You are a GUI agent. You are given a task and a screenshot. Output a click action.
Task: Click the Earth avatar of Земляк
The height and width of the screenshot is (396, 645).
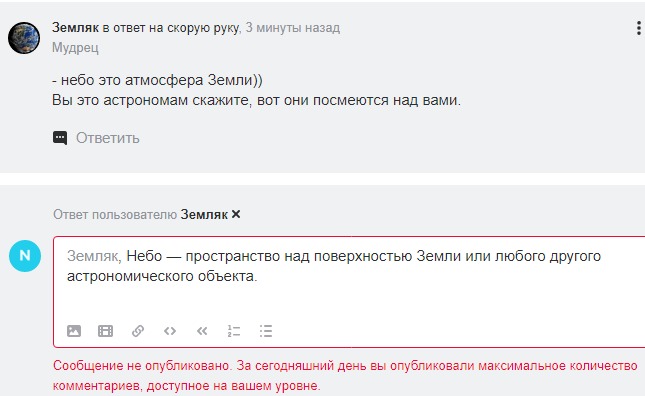coord(24,38)
